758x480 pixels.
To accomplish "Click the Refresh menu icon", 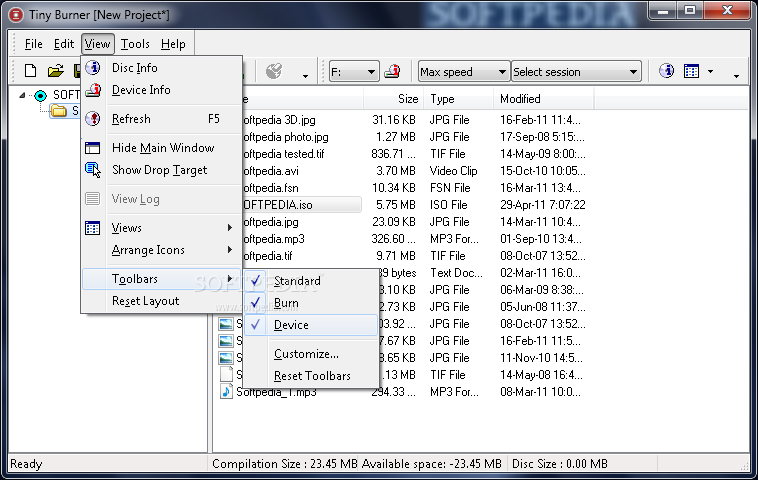I will [x=93, y=118].
